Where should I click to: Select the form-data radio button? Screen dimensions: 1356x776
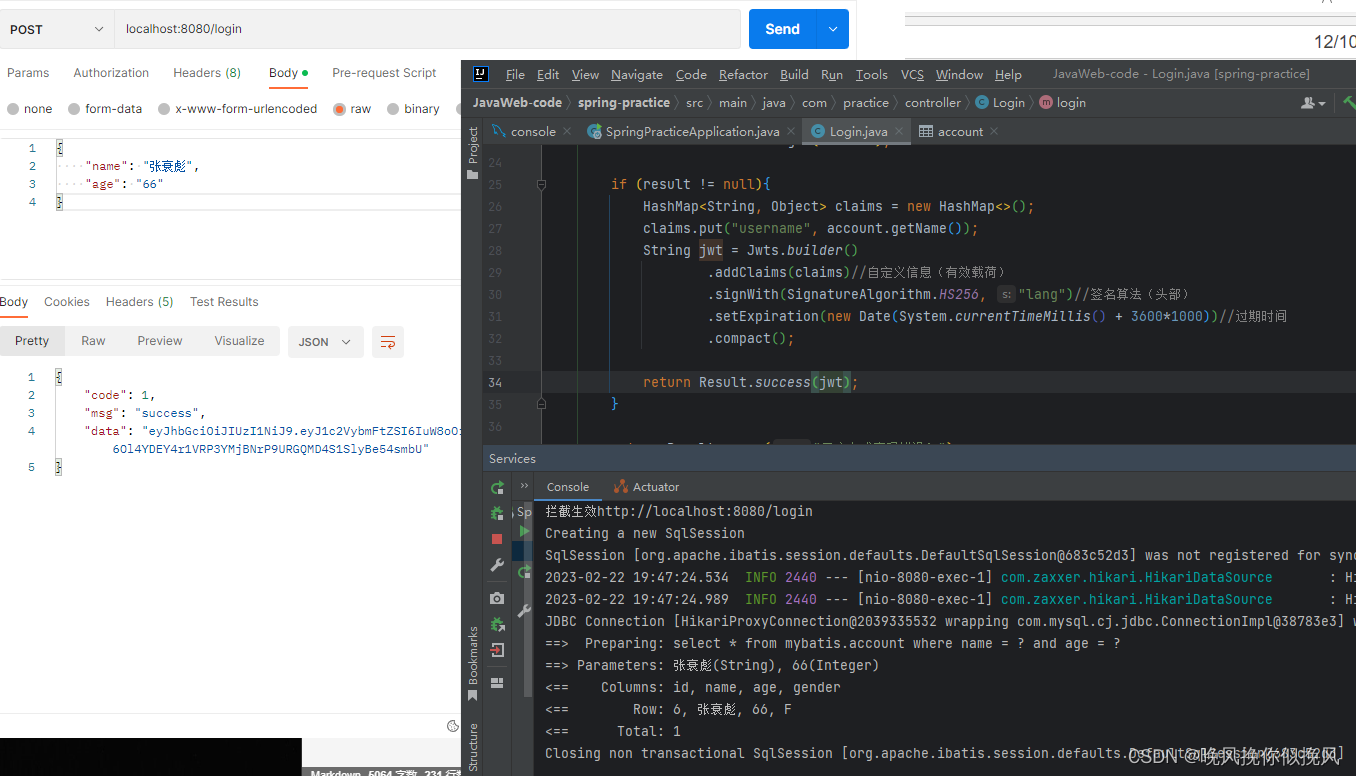pyautogui.click(x=74, y=109)
